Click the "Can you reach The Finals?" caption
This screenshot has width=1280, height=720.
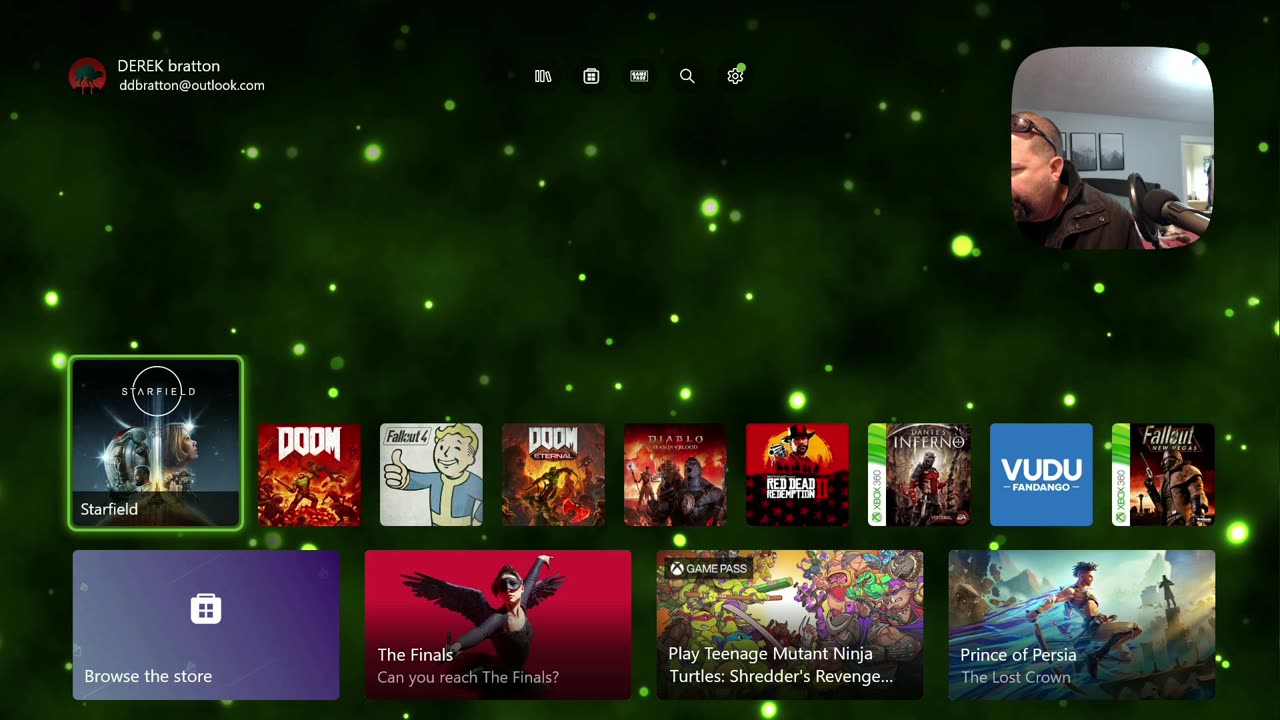pyautogui.click(x=468, y=677)
